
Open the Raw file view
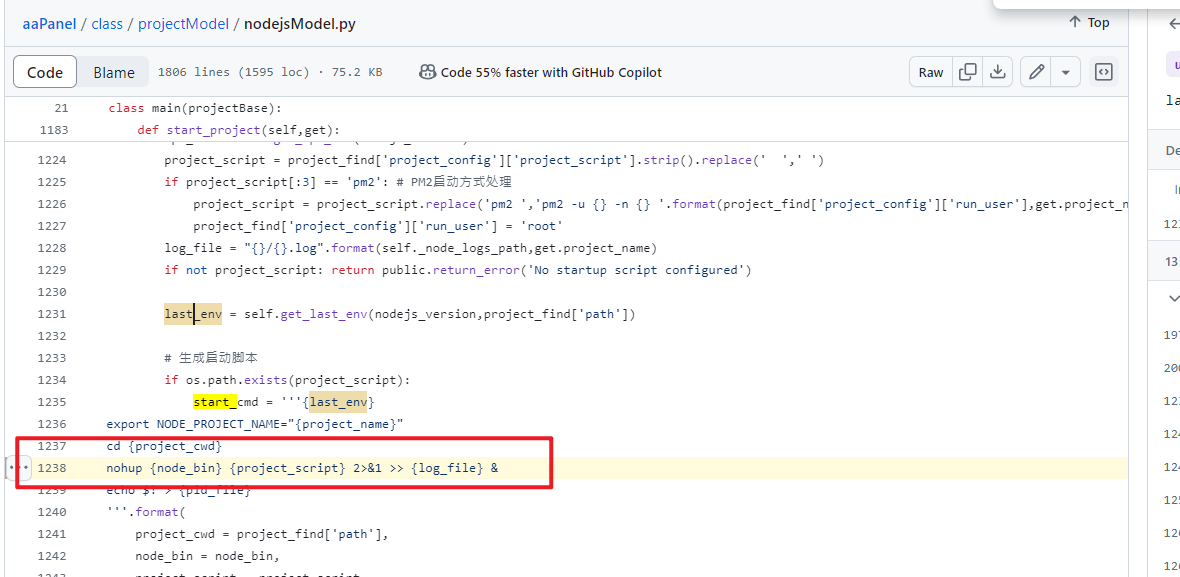(931, 72)
